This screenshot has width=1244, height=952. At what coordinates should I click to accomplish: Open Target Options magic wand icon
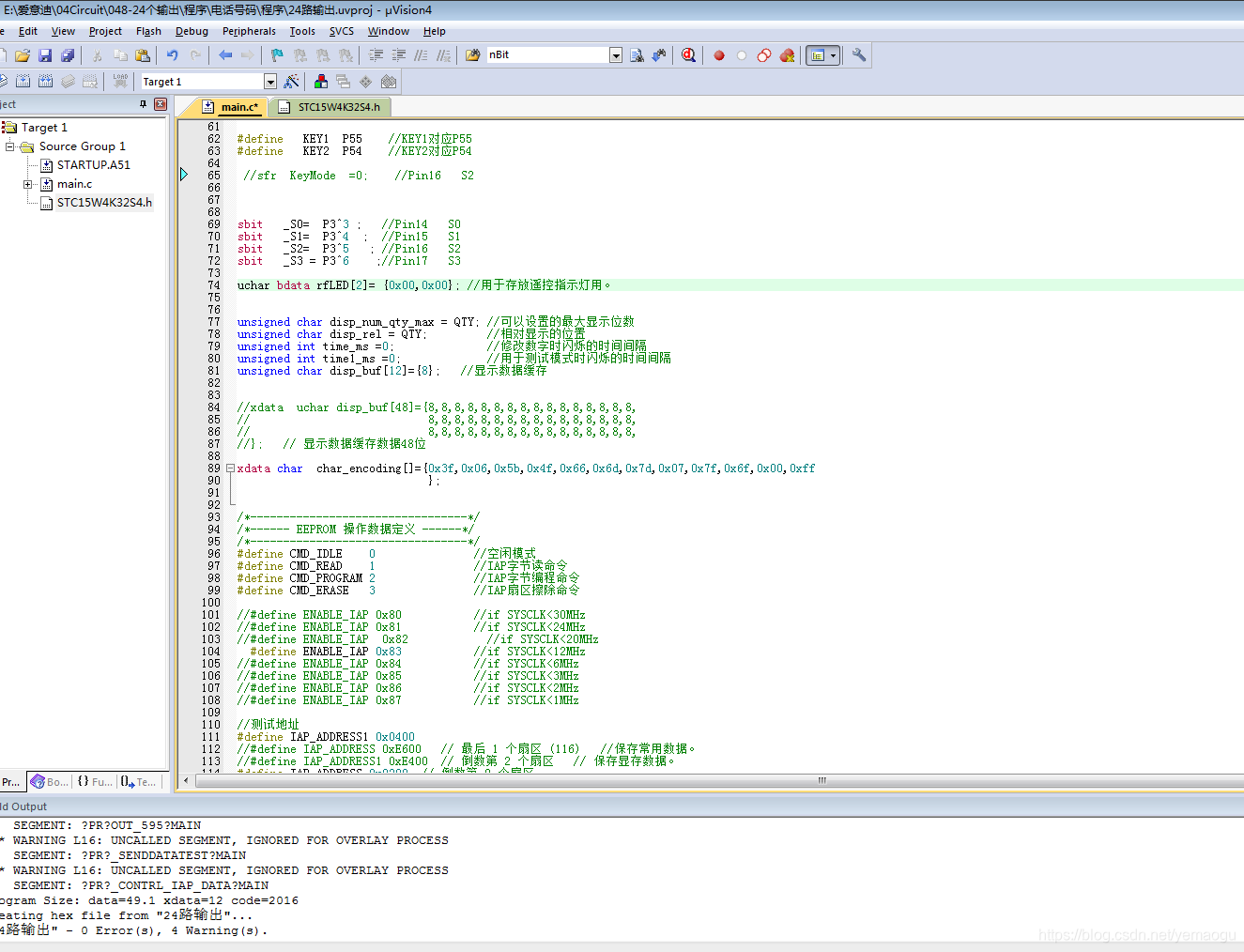click(291, 82)
